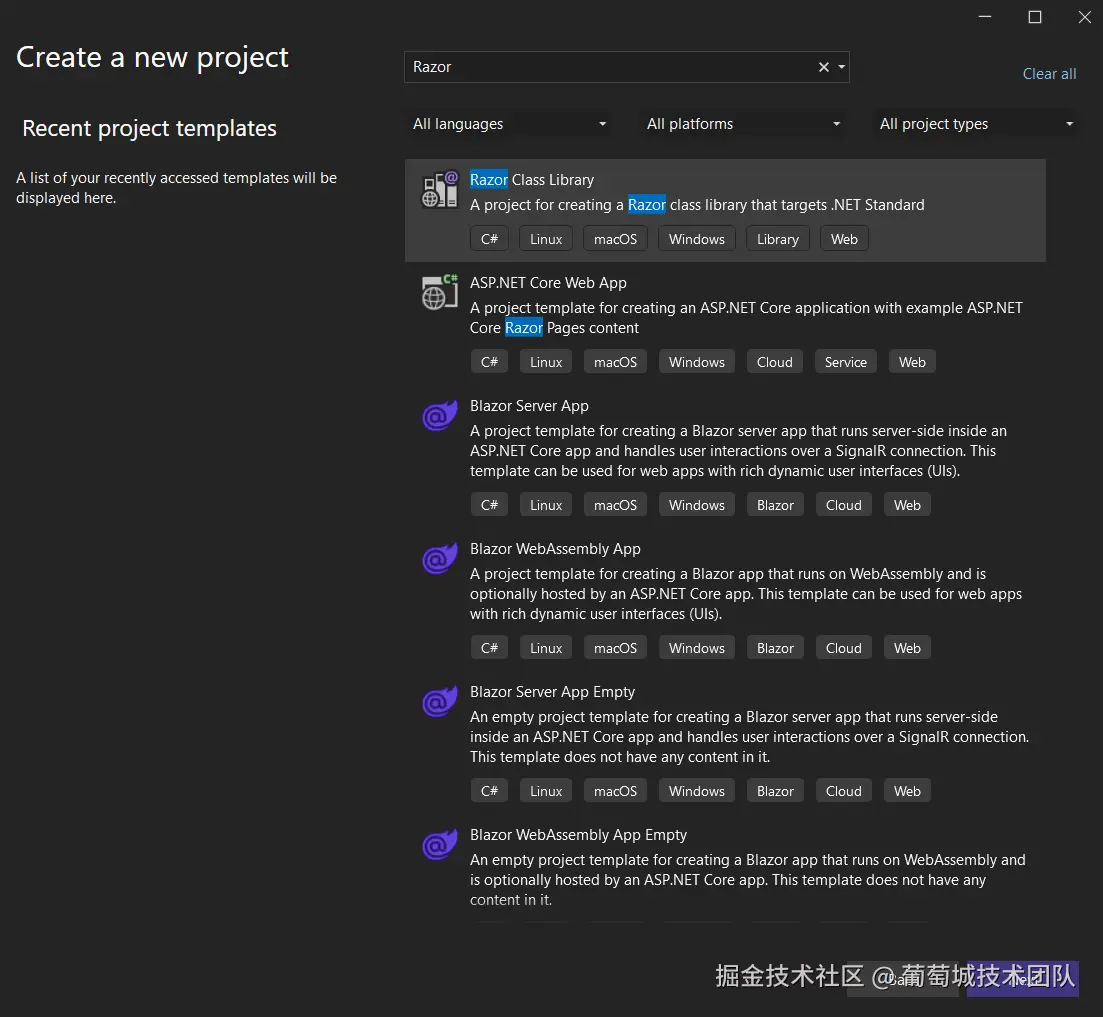The height and width of the screenshot is (1017, 1103).
Task: Select the Blazor Server App template
Action: (725, 456)
